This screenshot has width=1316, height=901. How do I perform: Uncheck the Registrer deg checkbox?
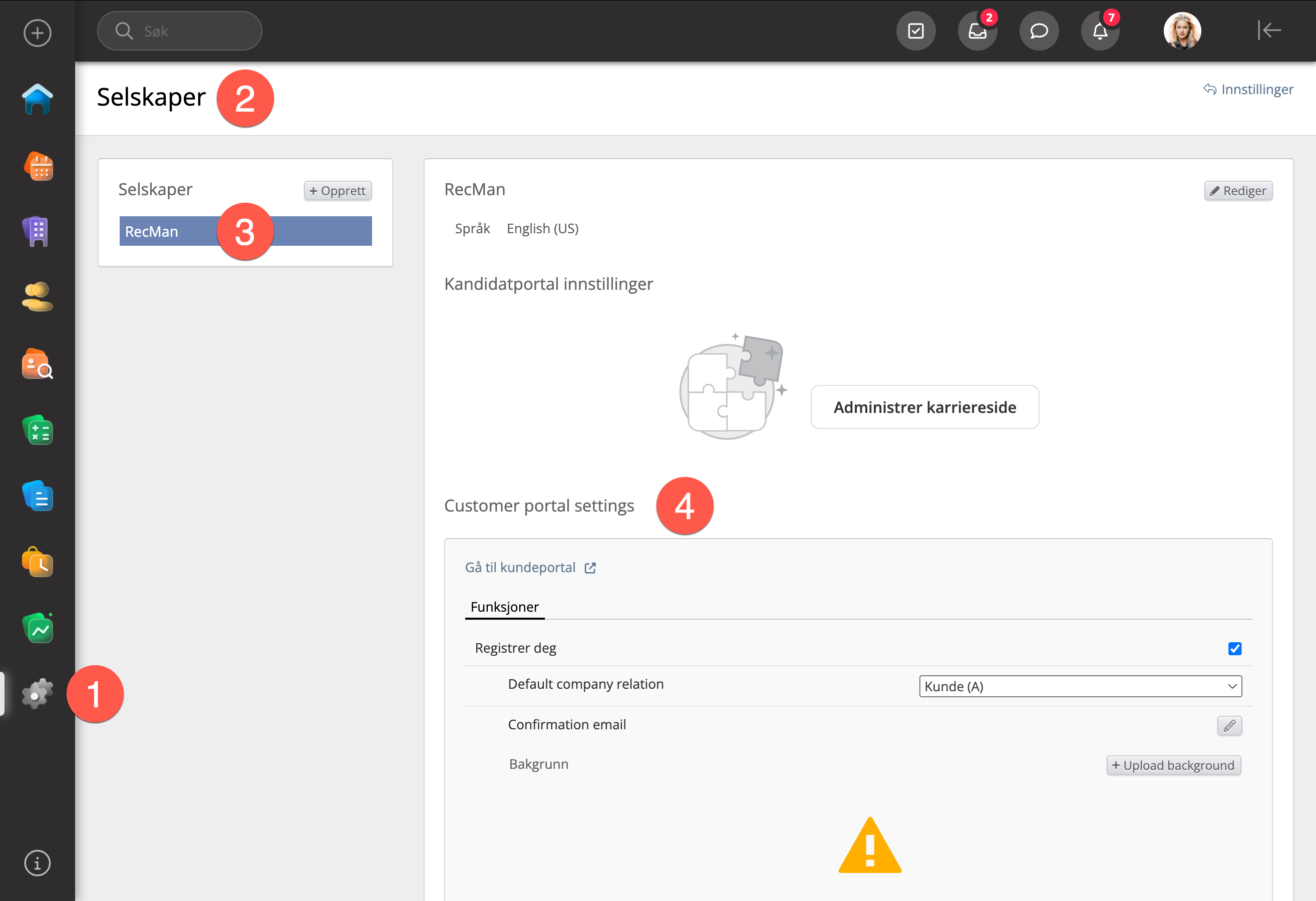[x=1234, y=649]
